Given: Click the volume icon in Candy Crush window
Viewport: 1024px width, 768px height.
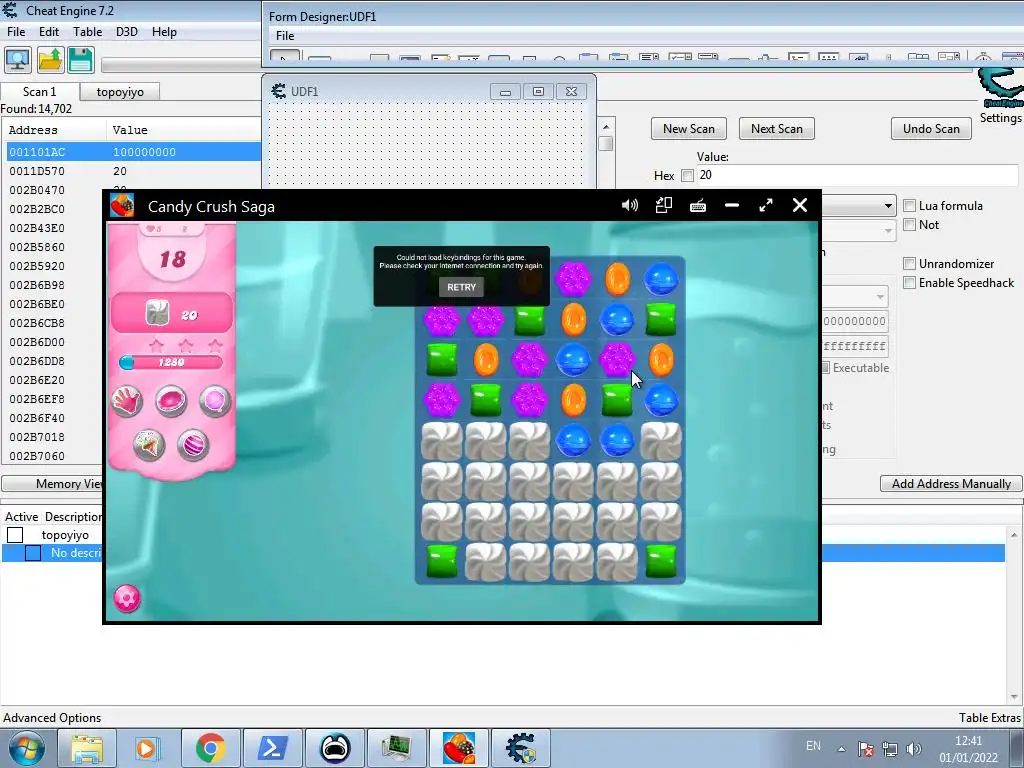Looking at the screenshot, I should [x=630, y=206].
